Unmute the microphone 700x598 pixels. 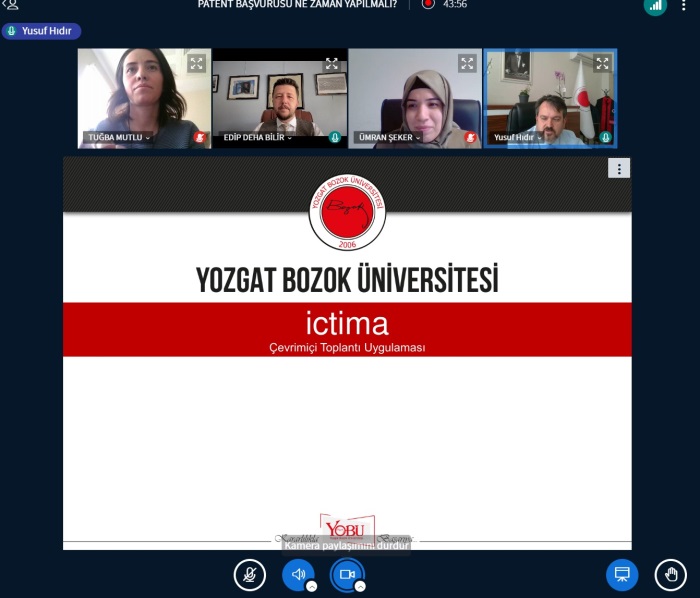tap(250, 575)
